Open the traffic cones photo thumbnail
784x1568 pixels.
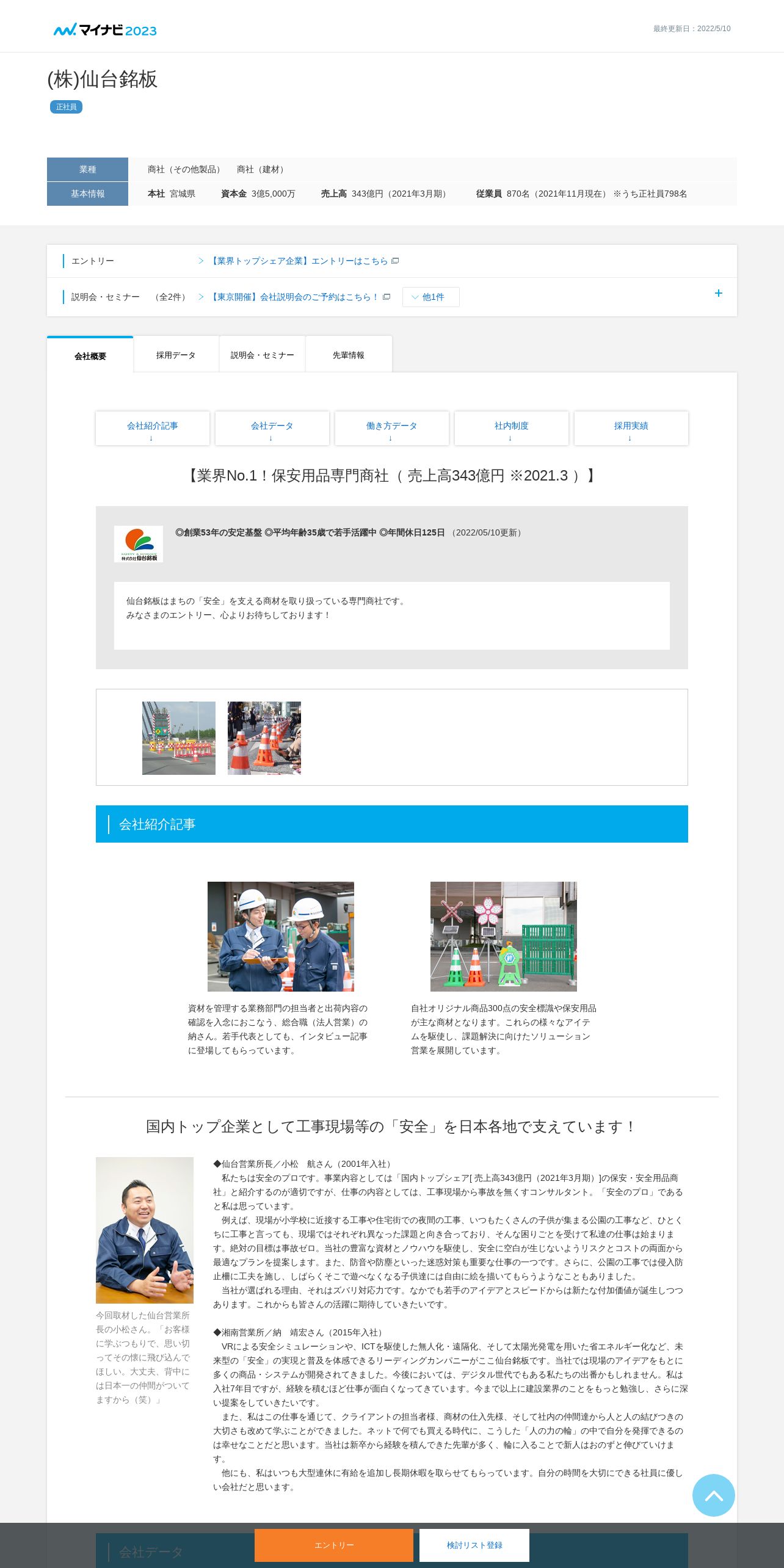click(x=264, y=738)
